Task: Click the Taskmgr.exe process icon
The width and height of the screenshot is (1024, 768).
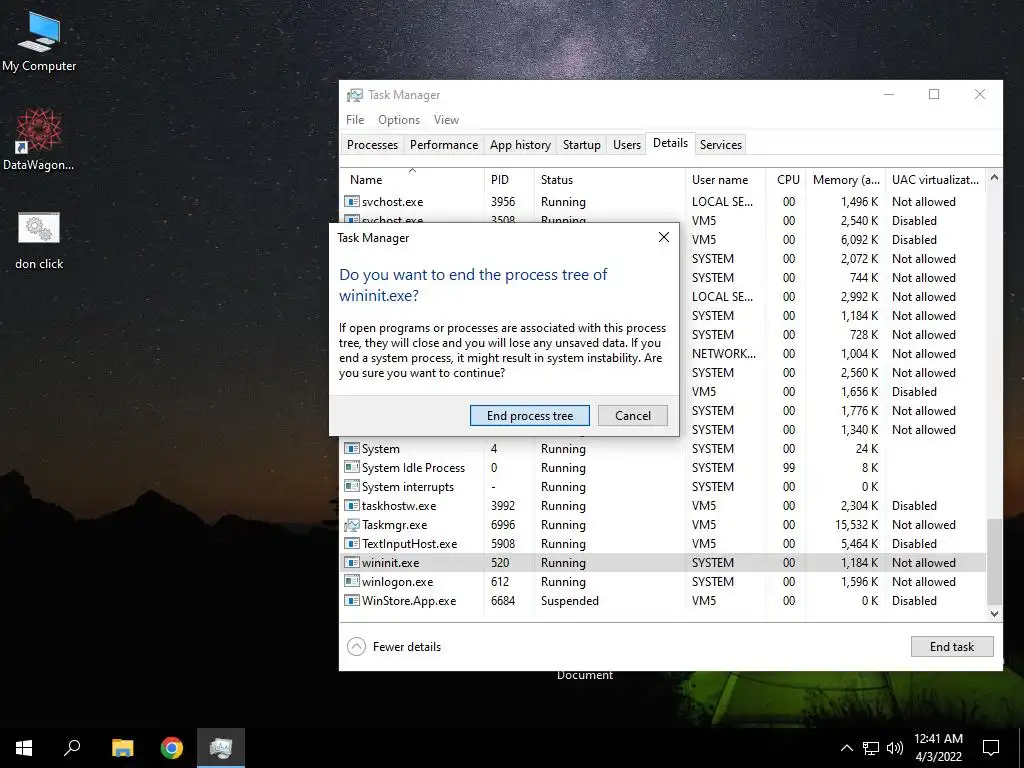Action: coord(352,524)
